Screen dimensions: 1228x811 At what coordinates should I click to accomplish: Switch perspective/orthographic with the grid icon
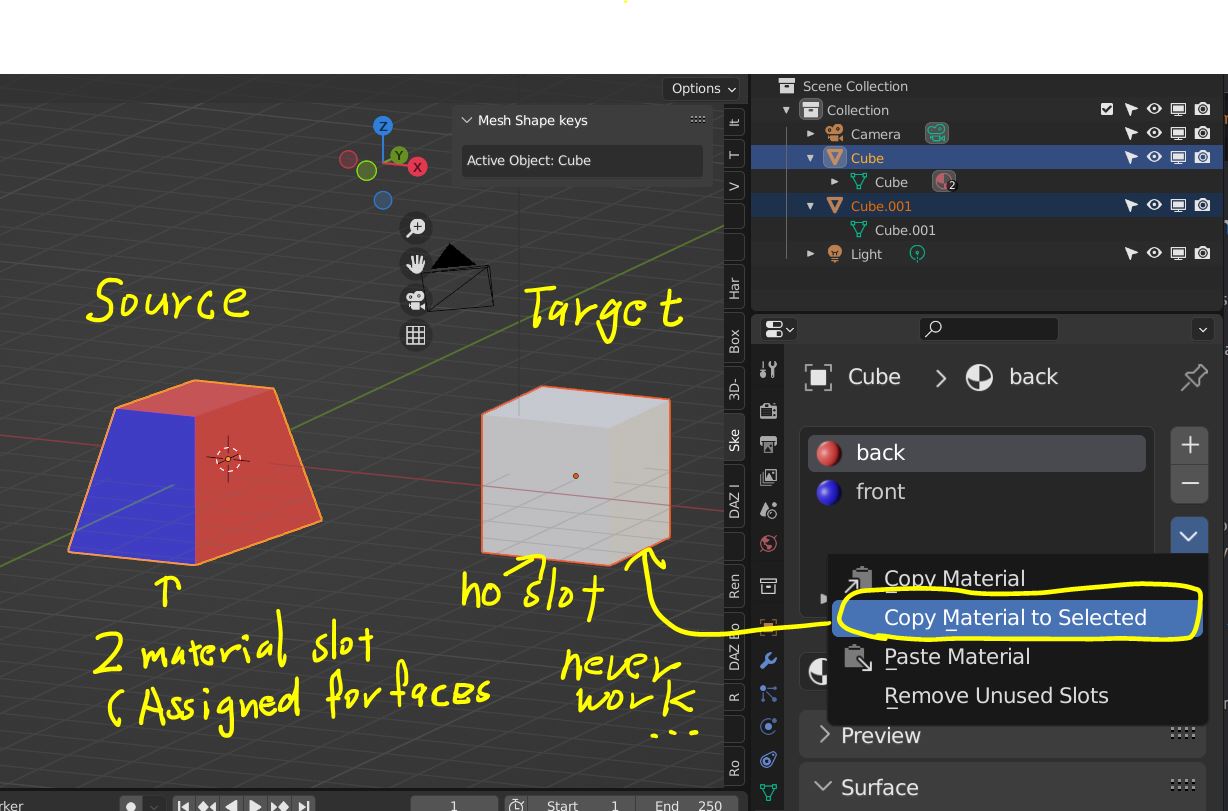[x=415, y=335]
